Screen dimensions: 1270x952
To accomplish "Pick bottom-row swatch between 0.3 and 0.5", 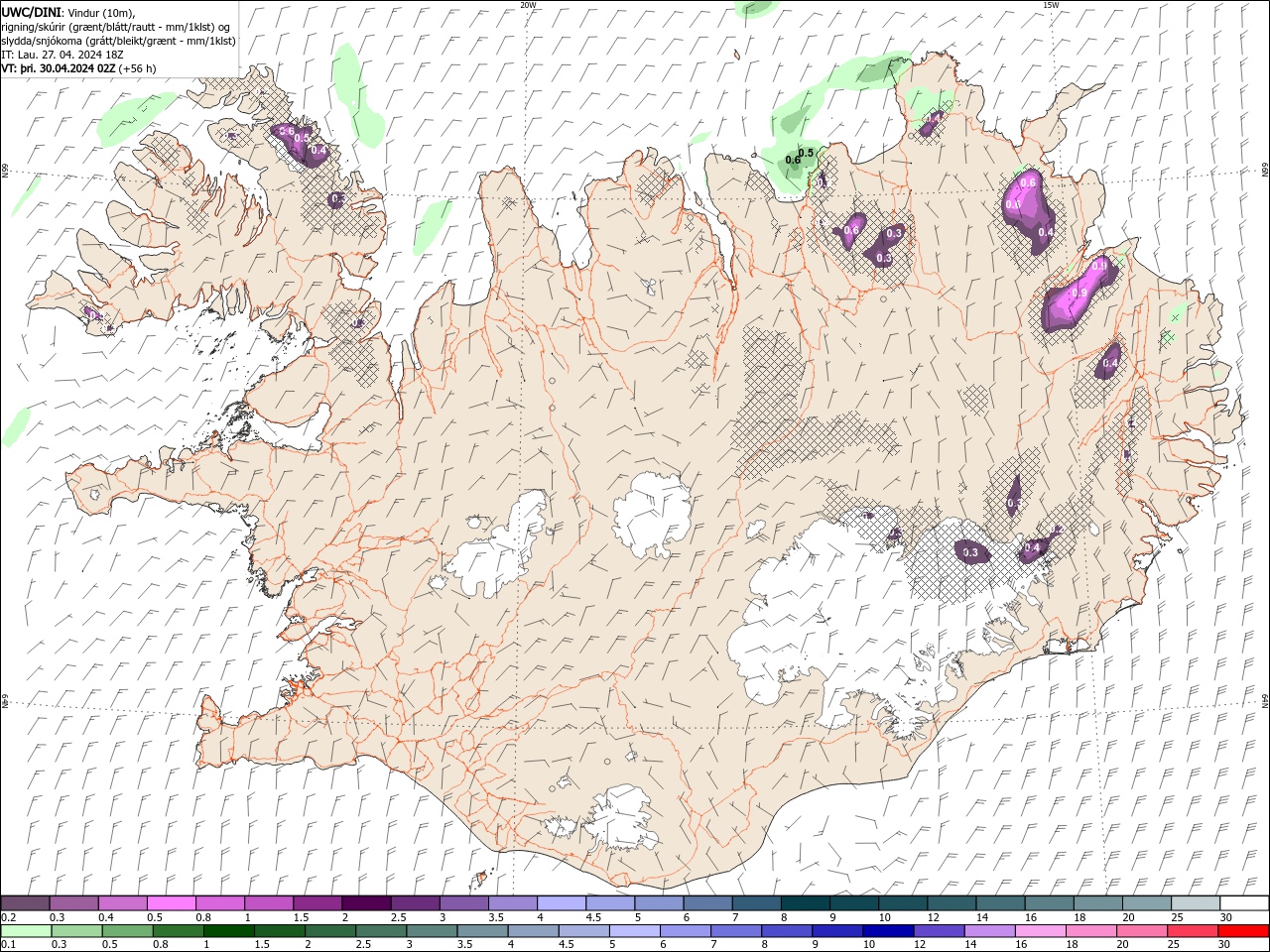I will tap(76, 930).
